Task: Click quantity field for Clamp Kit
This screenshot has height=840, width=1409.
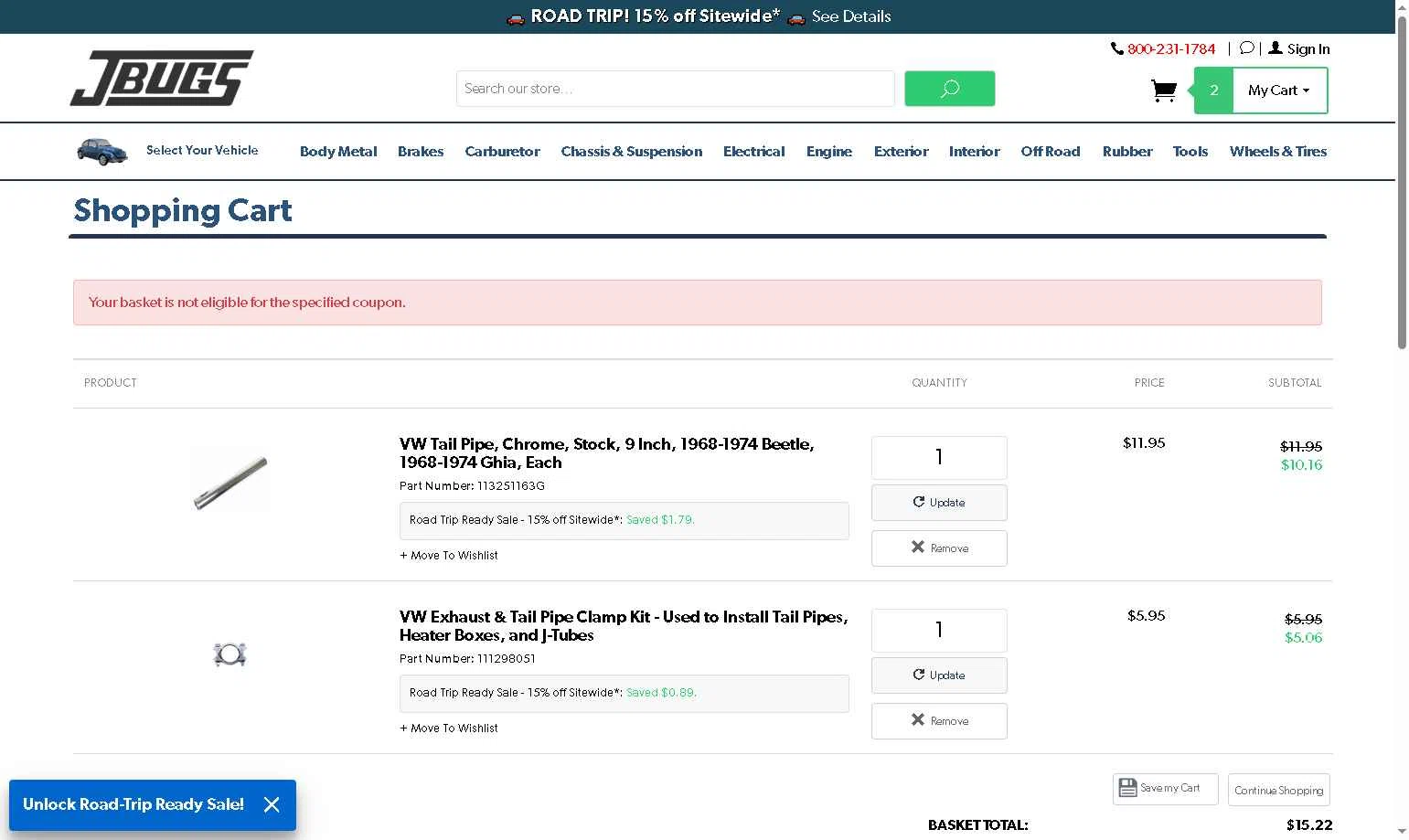Action: click(x=939, y=631)
